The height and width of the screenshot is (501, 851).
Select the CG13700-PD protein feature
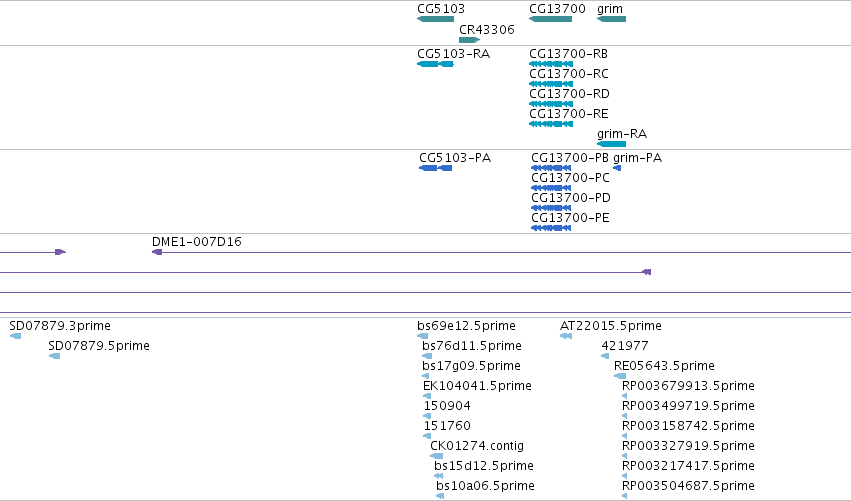[x=551, y=208]
